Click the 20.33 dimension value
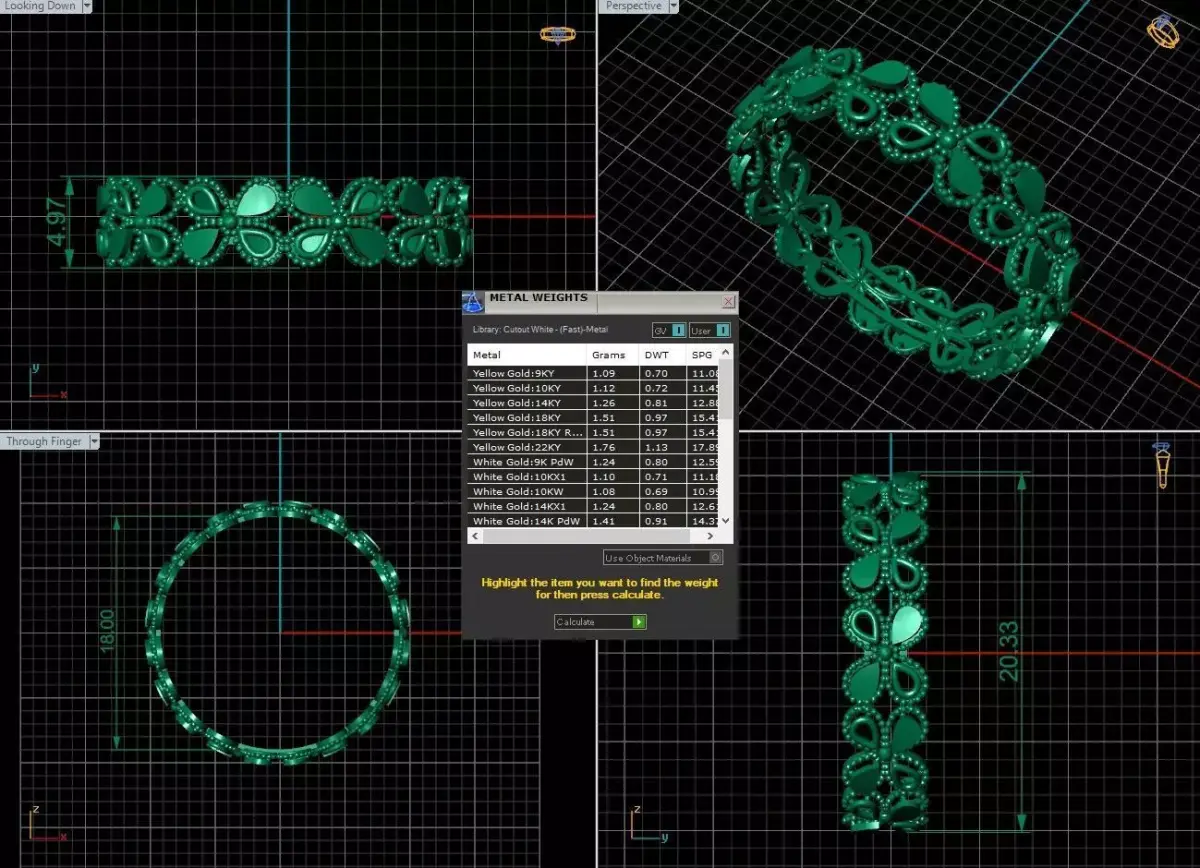The height and width of the screenshot is (868, 1200). [x=1008, y=651]
